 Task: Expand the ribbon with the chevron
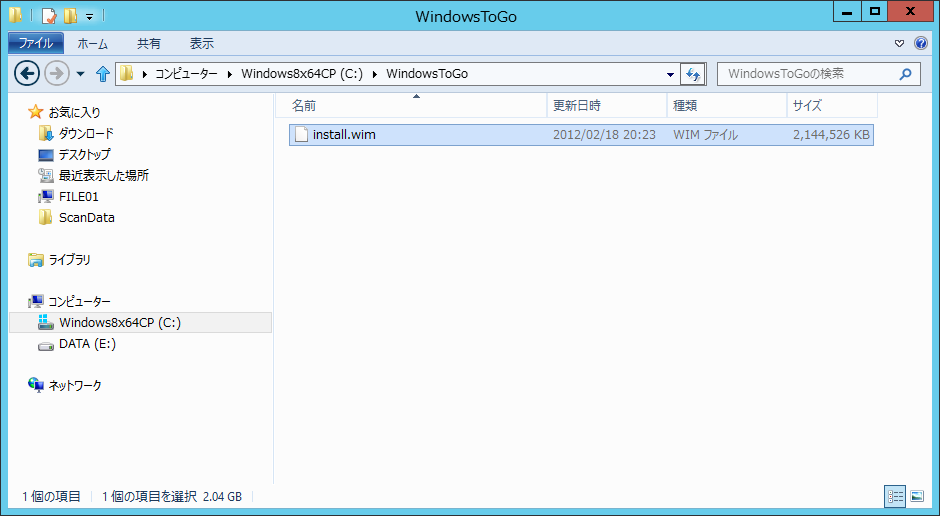pyautogui.click(x=899, y=43)
